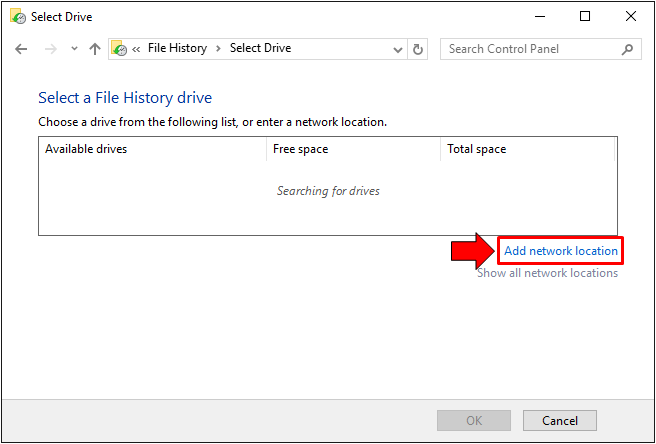Click the File History icon in address bar
The height and width of the screenshot is (444, 656).
(119, 49)
